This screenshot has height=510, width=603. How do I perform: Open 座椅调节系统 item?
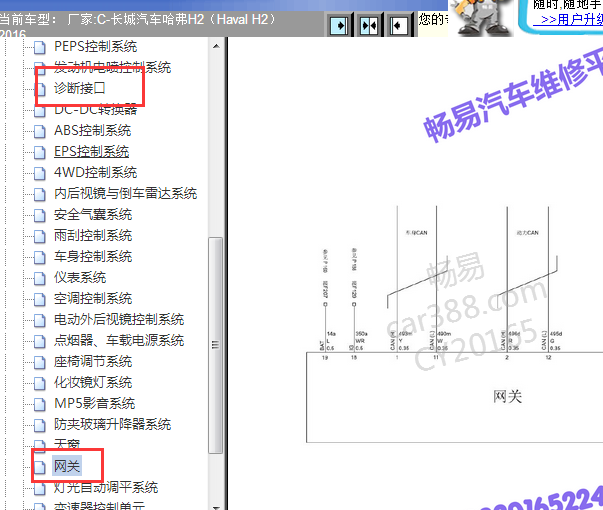click(93, 362)
